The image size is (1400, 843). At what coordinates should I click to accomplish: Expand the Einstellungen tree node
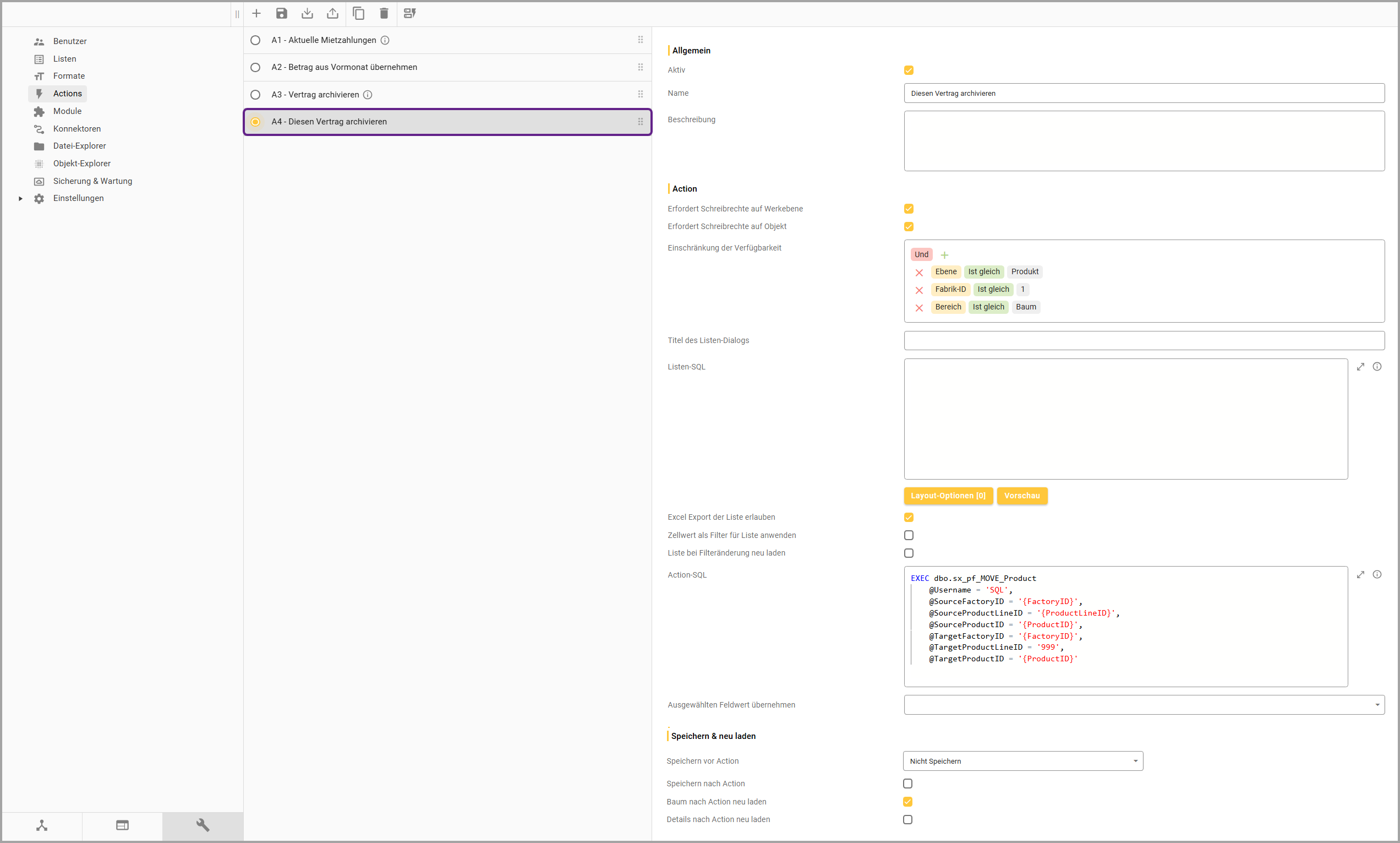(20, 199)
